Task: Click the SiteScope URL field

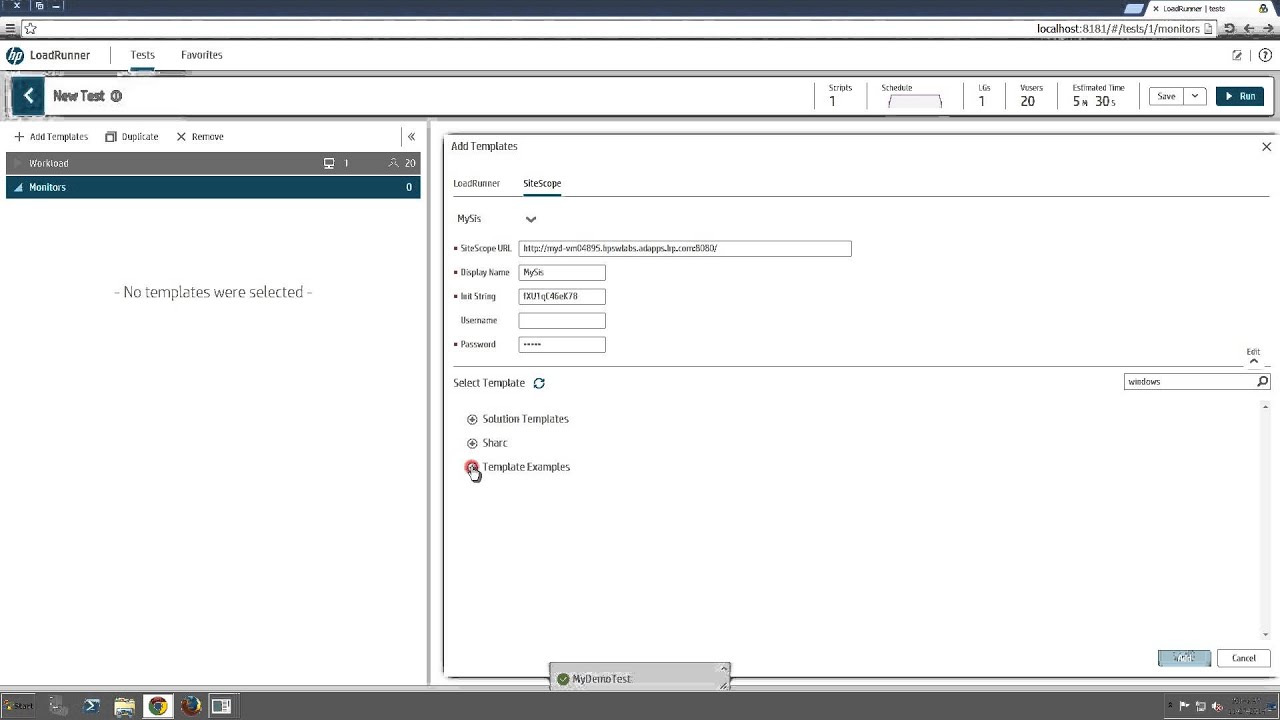Action: click(x=685, y=249)
